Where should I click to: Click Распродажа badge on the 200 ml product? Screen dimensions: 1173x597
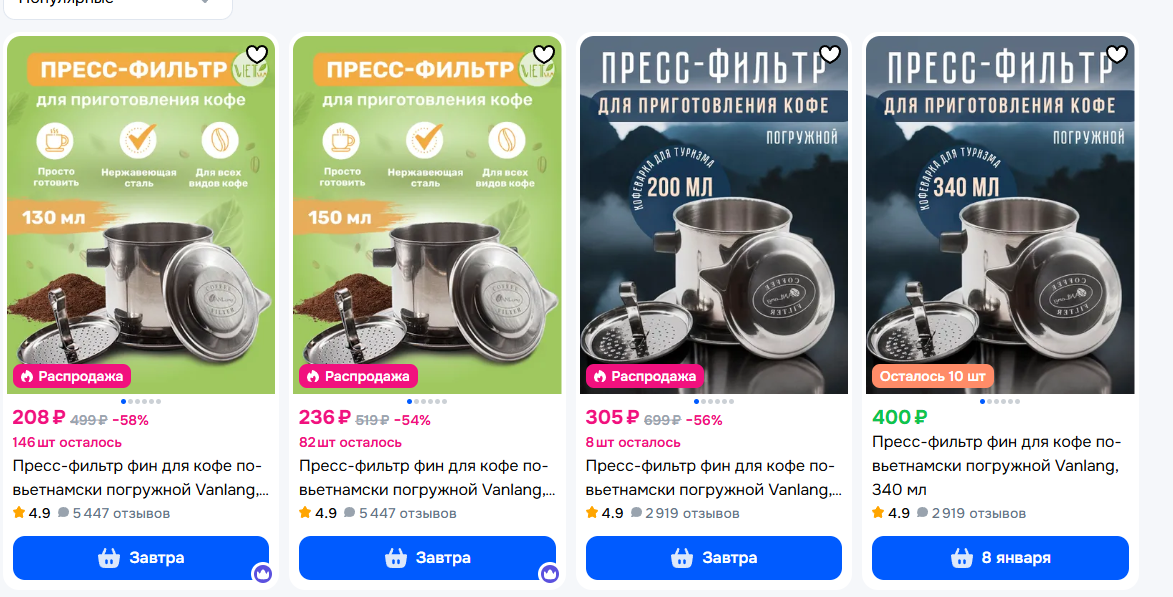[x=645, y=376]
